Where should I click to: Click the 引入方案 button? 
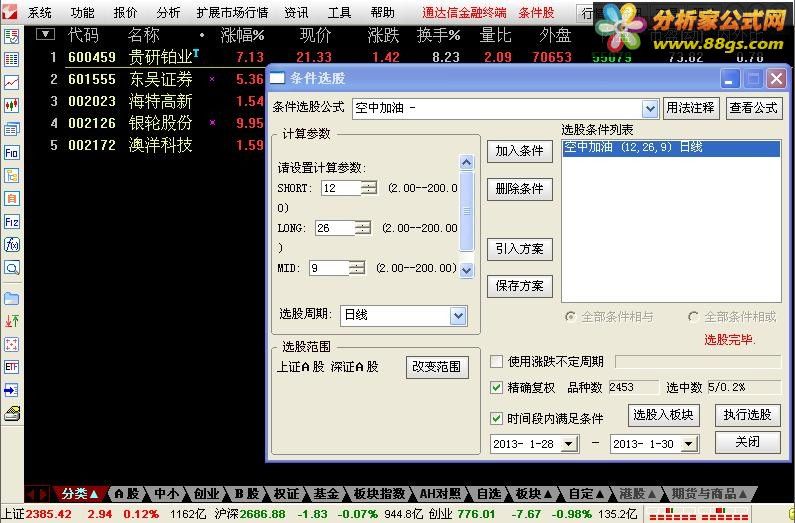(520, 249)
